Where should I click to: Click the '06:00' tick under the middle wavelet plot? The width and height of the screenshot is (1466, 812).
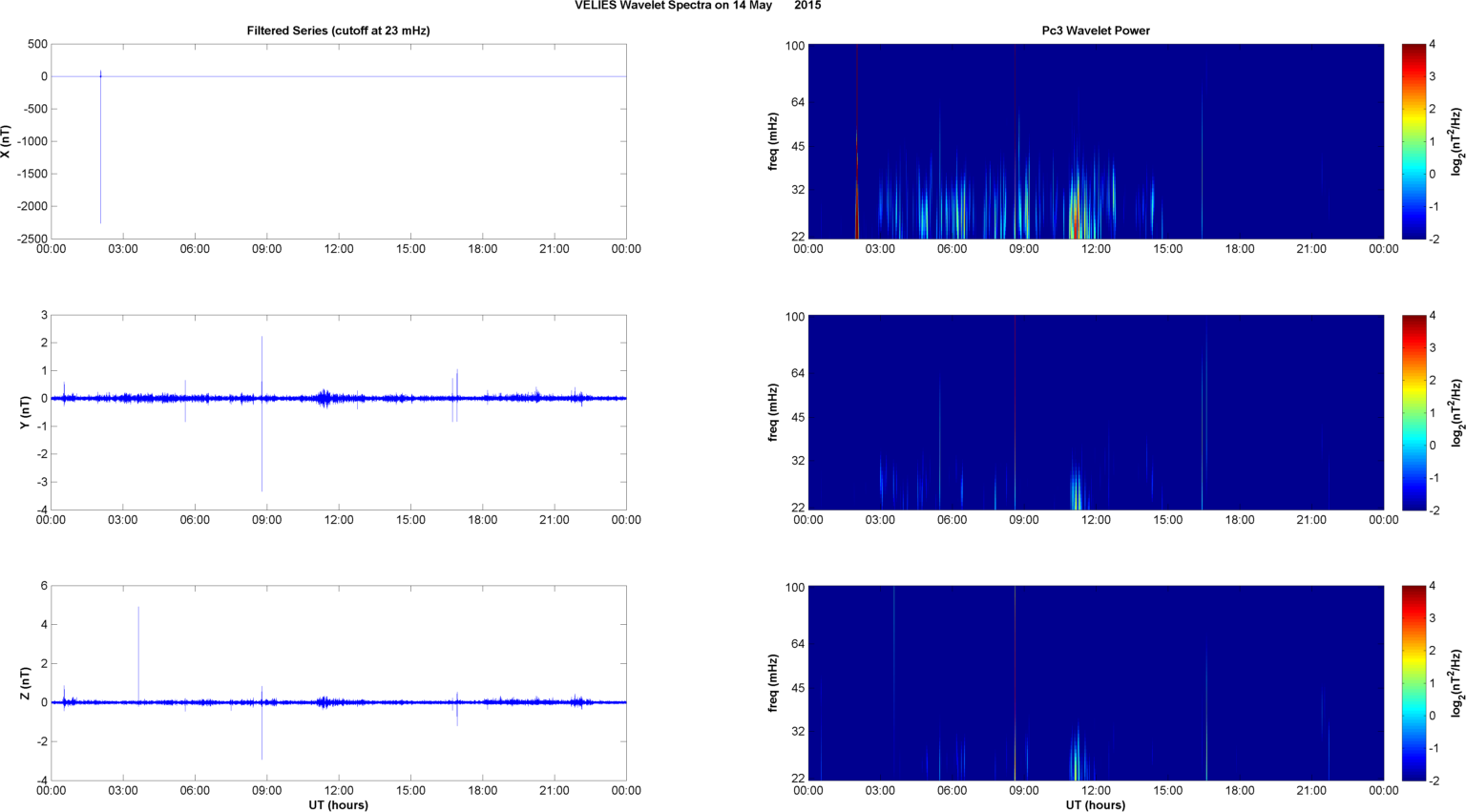[953, 520]
